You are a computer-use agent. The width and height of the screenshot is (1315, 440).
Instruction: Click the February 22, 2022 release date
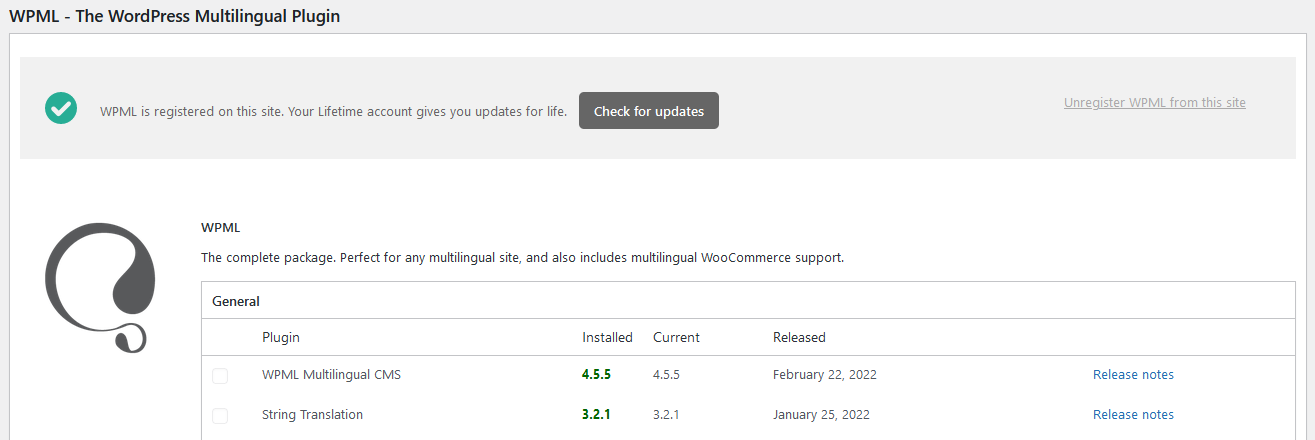(x=825, y=375)
